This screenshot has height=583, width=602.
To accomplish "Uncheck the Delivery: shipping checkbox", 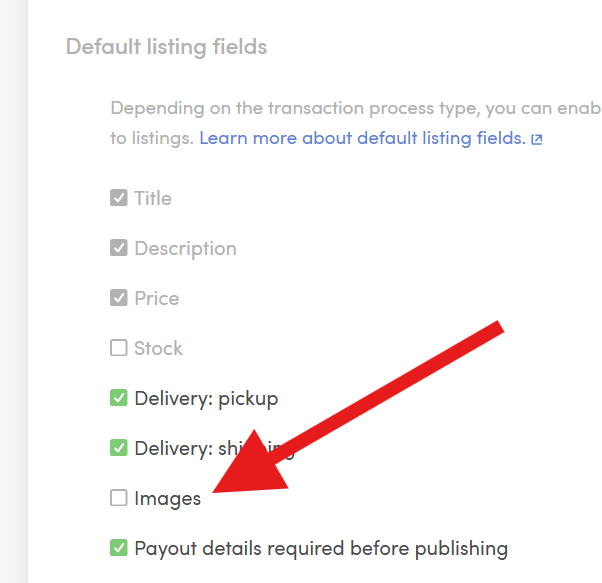I will 119,448.
